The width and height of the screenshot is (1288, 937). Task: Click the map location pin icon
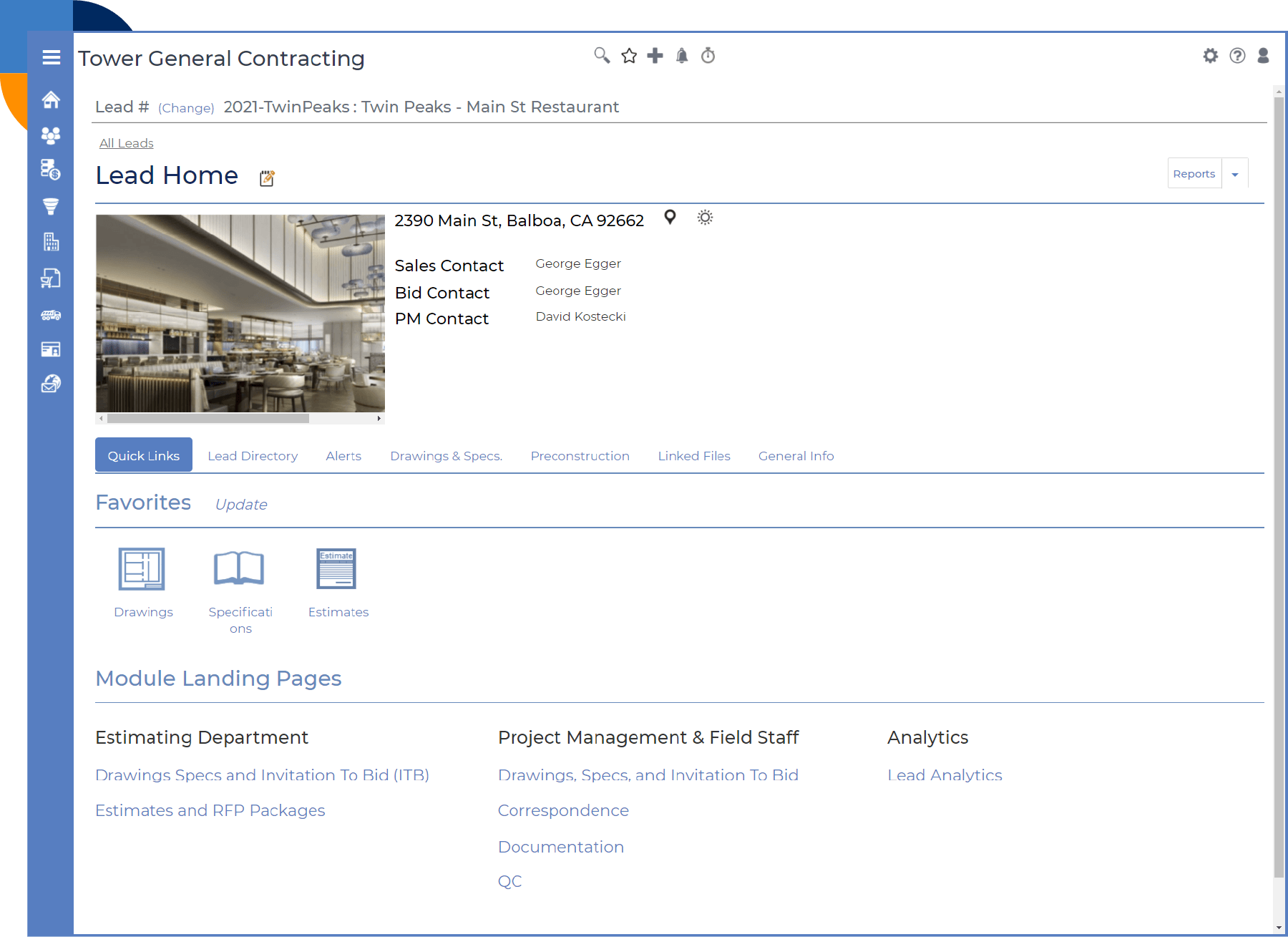pyautogui.click(x=670, y=218)
